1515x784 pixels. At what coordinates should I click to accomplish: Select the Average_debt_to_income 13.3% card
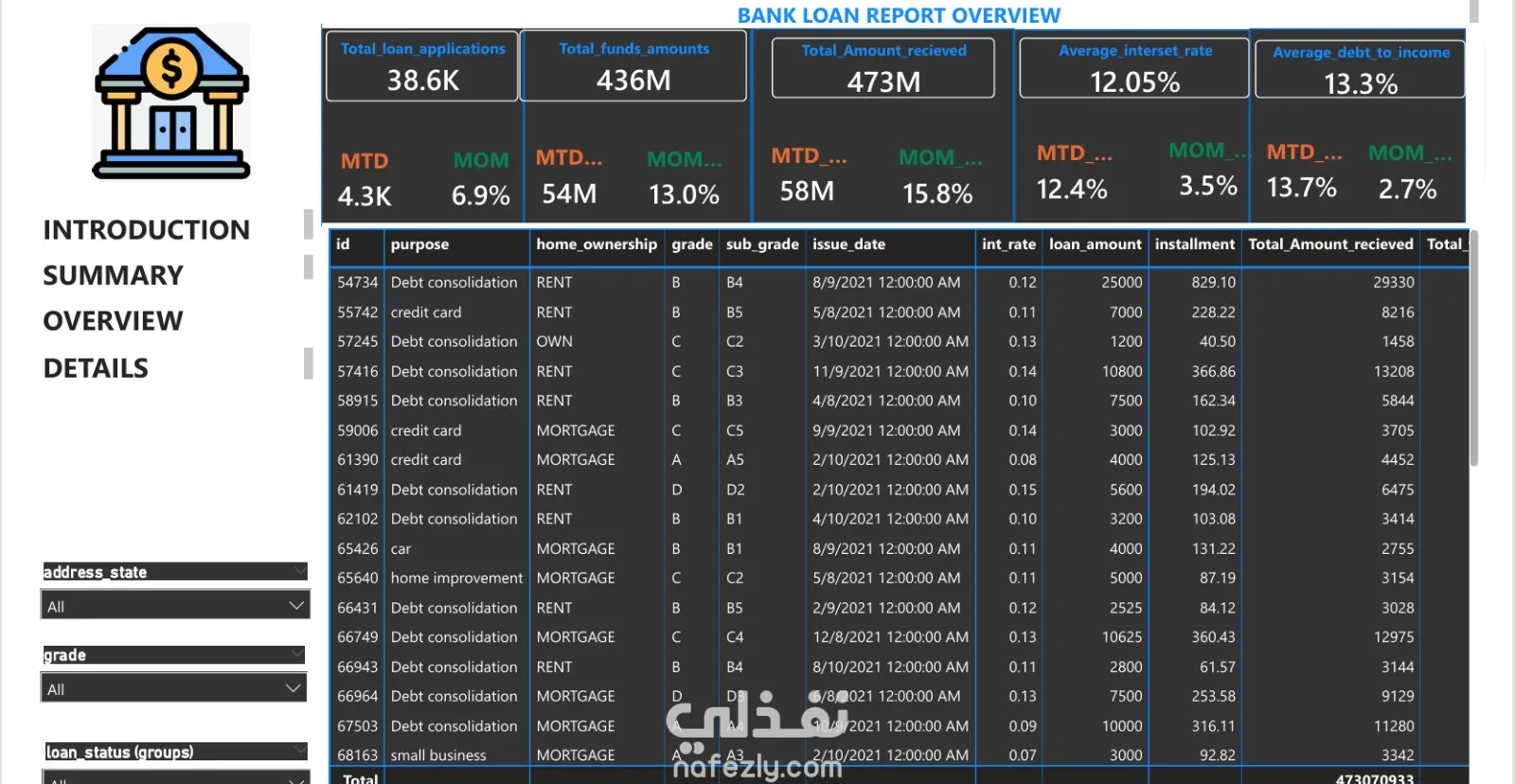(x=1361, y=69)
